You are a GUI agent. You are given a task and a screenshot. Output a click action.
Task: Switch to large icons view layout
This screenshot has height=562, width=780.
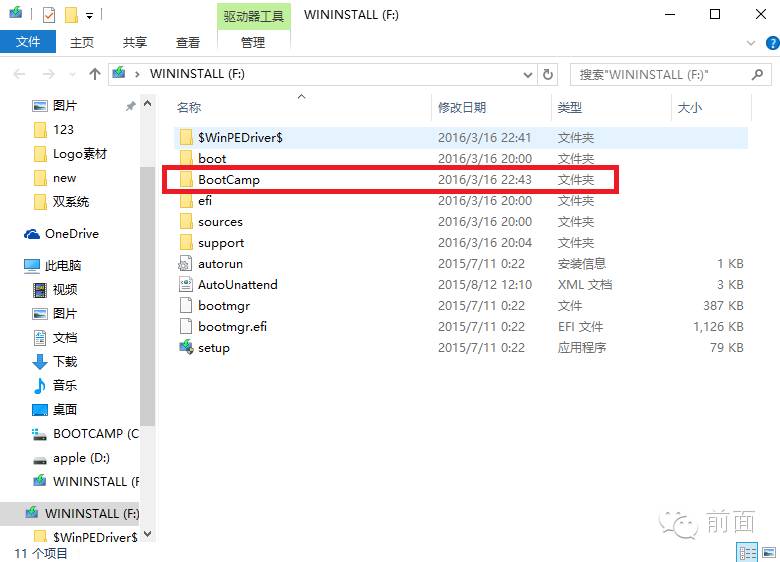769,552
